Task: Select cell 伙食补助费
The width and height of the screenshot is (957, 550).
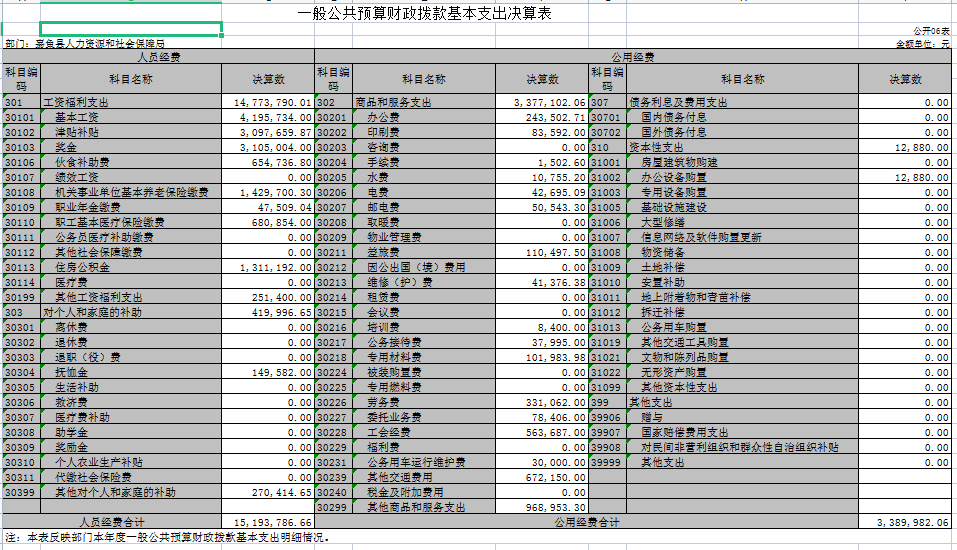Action: click(x=131, y=162)
